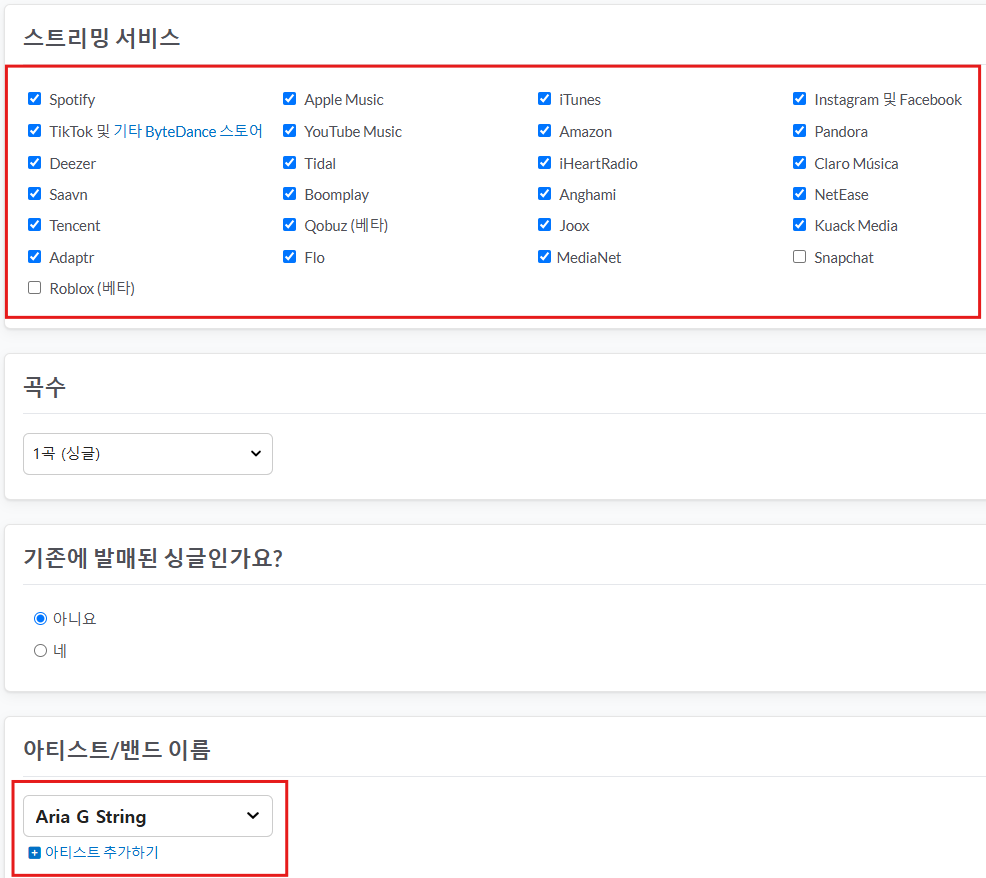This screenshot has width=986, height=878.
Task: Toggle the Claro Música checkbox
Action: click(x=799, y=163)
